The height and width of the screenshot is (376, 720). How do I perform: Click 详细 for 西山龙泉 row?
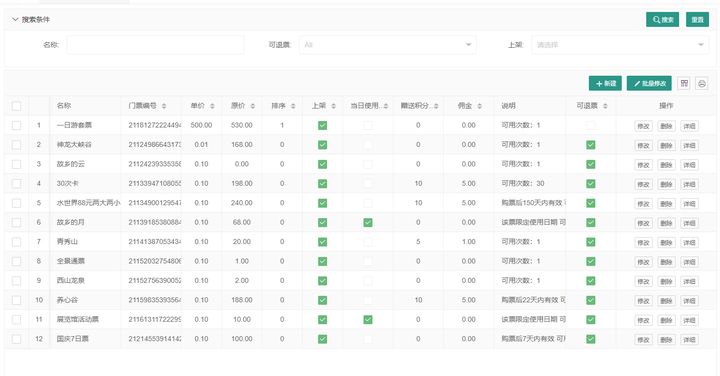point(689,281)
